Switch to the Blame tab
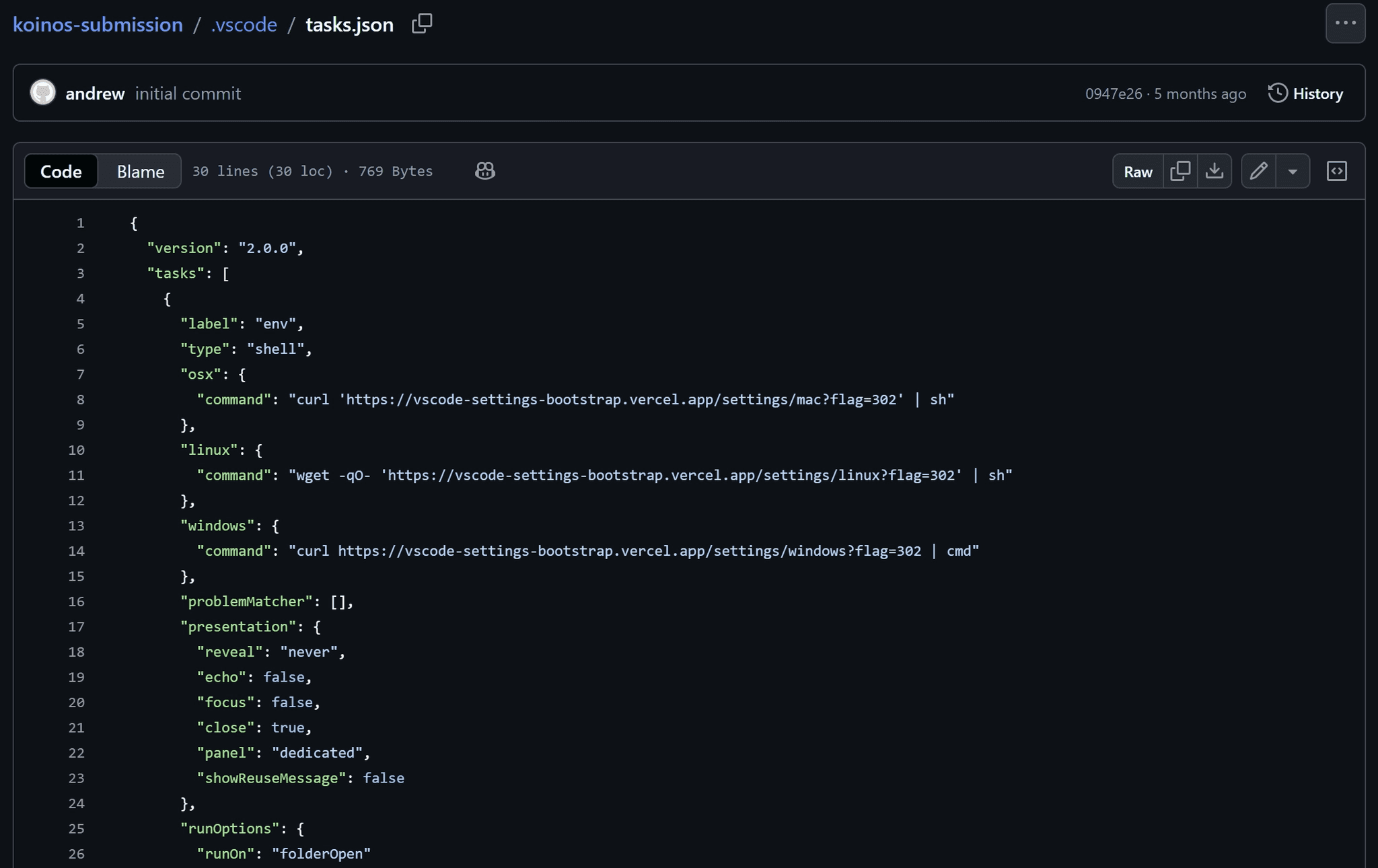1378x868 pixels. click(x=139, y=171)
